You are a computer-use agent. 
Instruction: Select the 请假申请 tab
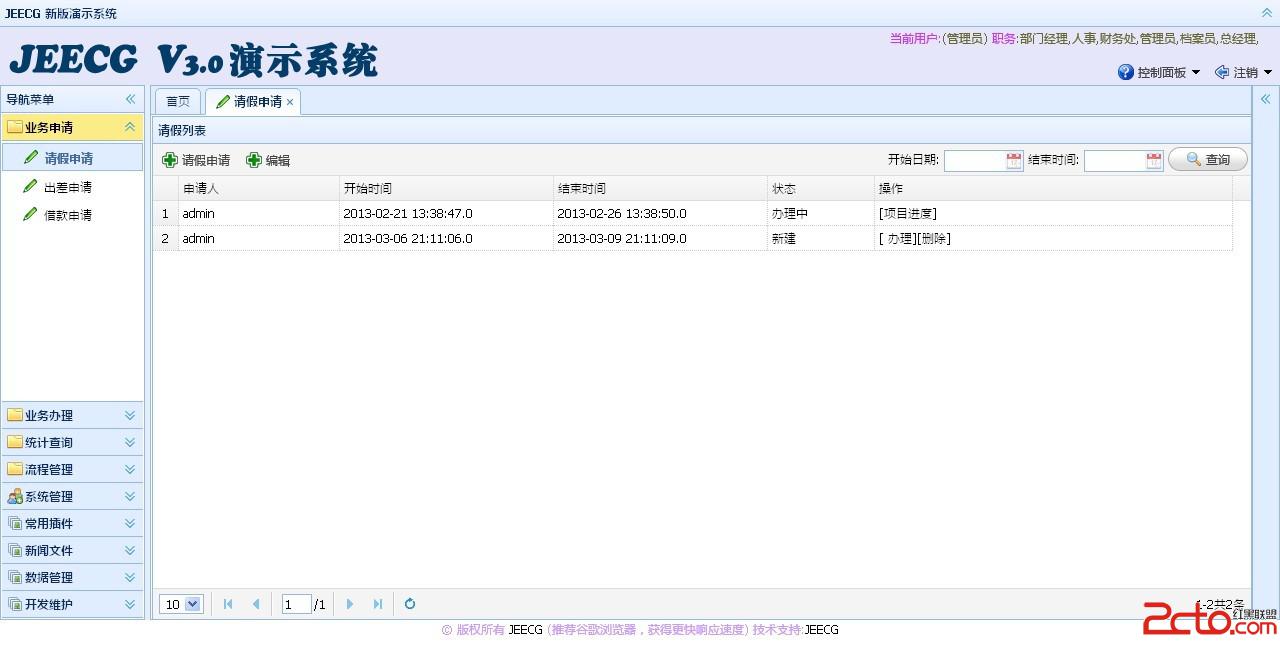click(x=252, y=101)
